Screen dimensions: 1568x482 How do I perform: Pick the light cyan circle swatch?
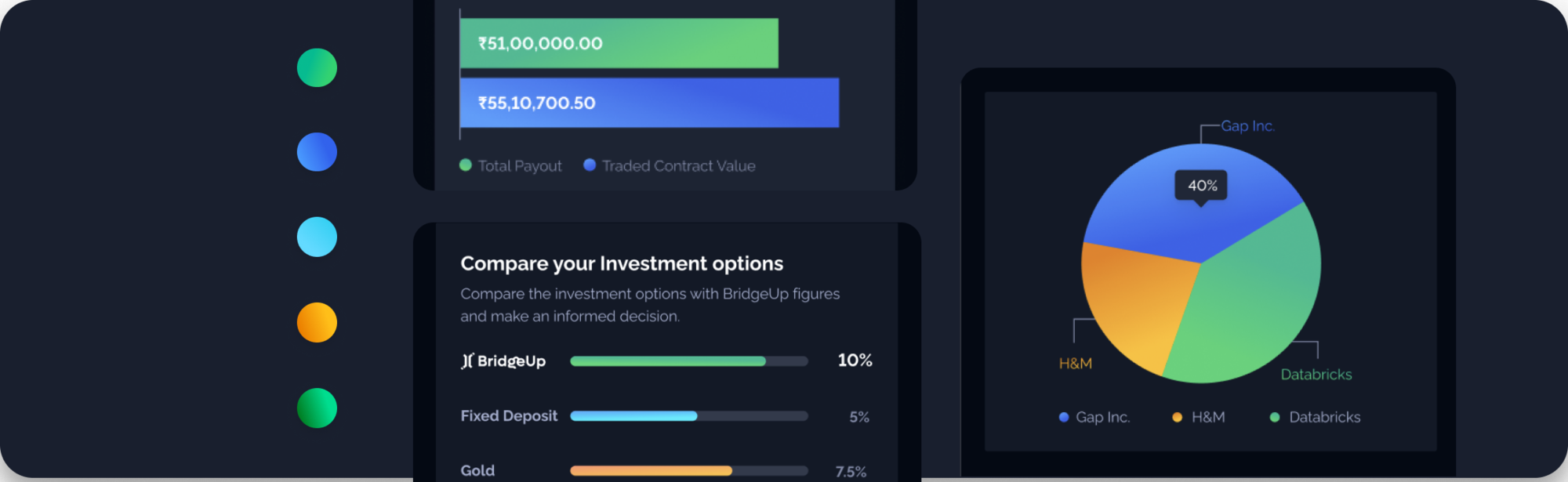[x=317, y=237]
